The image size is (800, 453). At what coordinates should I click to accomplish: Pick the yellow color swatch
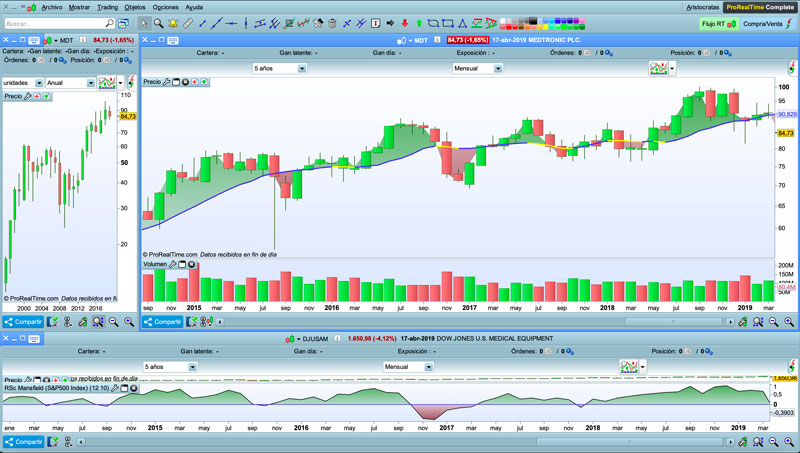pos(545,27)
